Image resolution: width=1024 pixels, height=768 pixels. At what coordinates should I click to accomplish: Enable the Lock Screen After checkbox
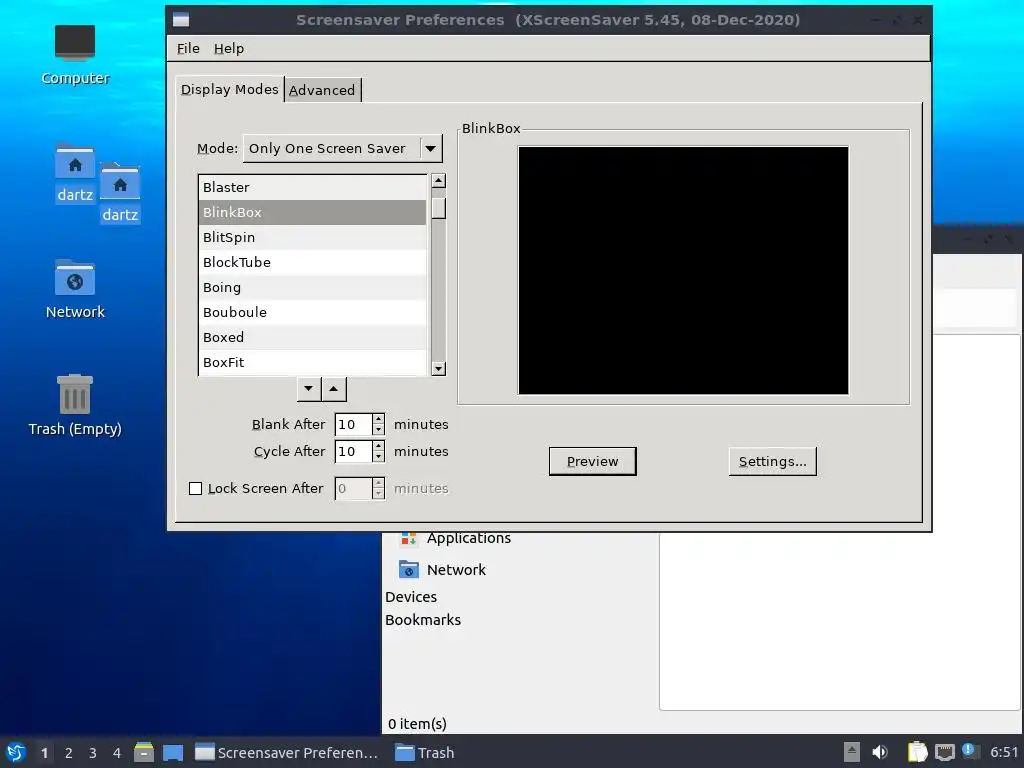[x=195, y=488]
